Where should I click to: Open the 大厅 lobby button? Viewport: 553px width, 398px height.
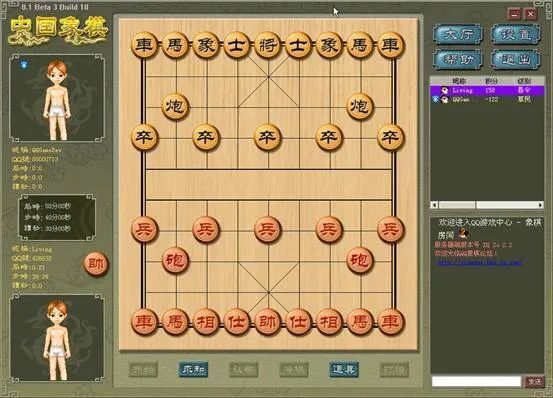(x=458, y=34)
